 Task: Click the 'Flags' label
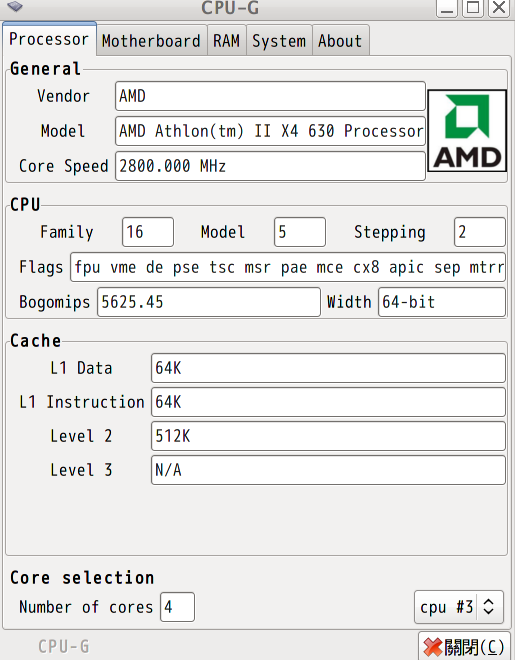coord(41,267)
